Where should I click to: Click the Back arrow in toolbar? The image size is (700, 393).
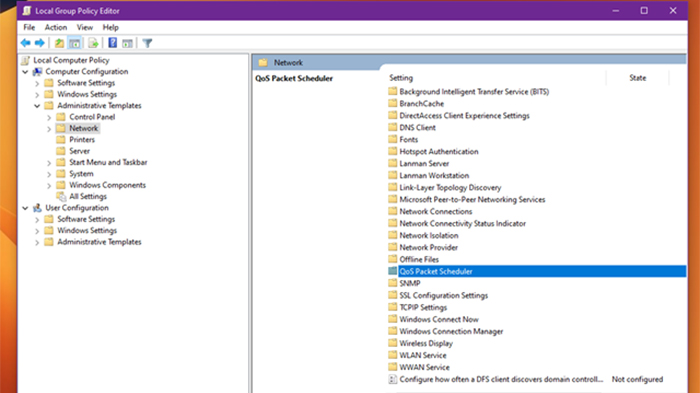coord(25,43)
